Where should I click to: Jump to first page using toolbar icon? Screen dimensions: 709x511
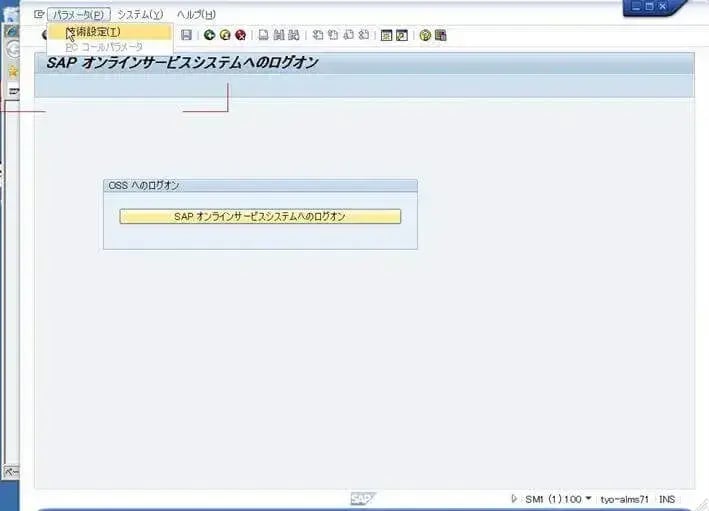(317, 35)
